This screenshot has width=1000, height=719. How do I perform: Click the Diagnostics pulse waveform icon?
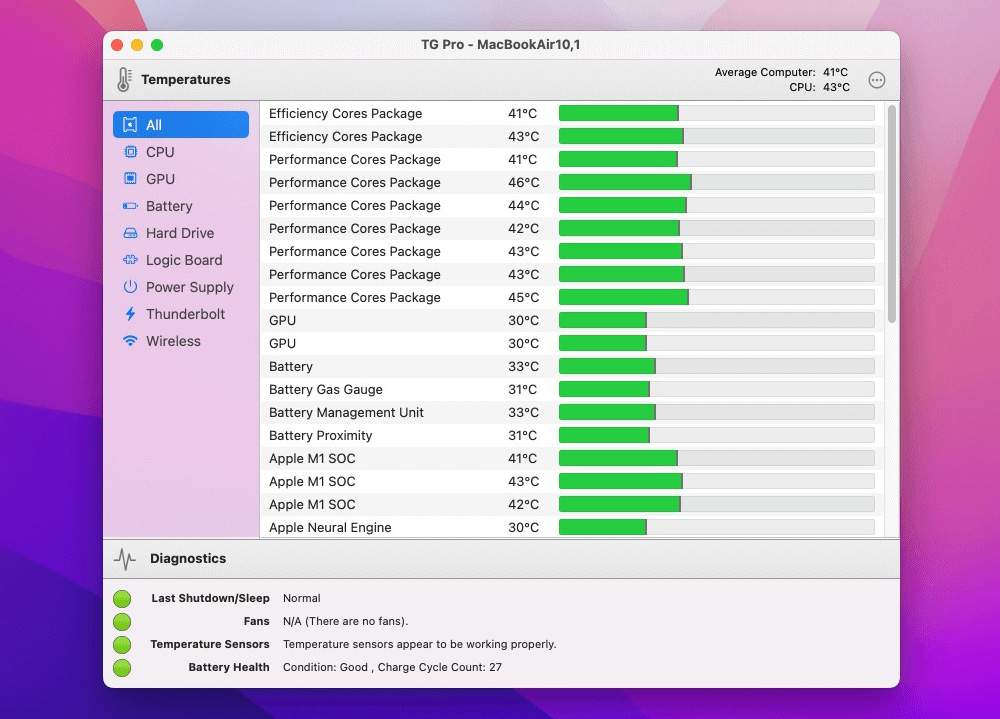124,559
